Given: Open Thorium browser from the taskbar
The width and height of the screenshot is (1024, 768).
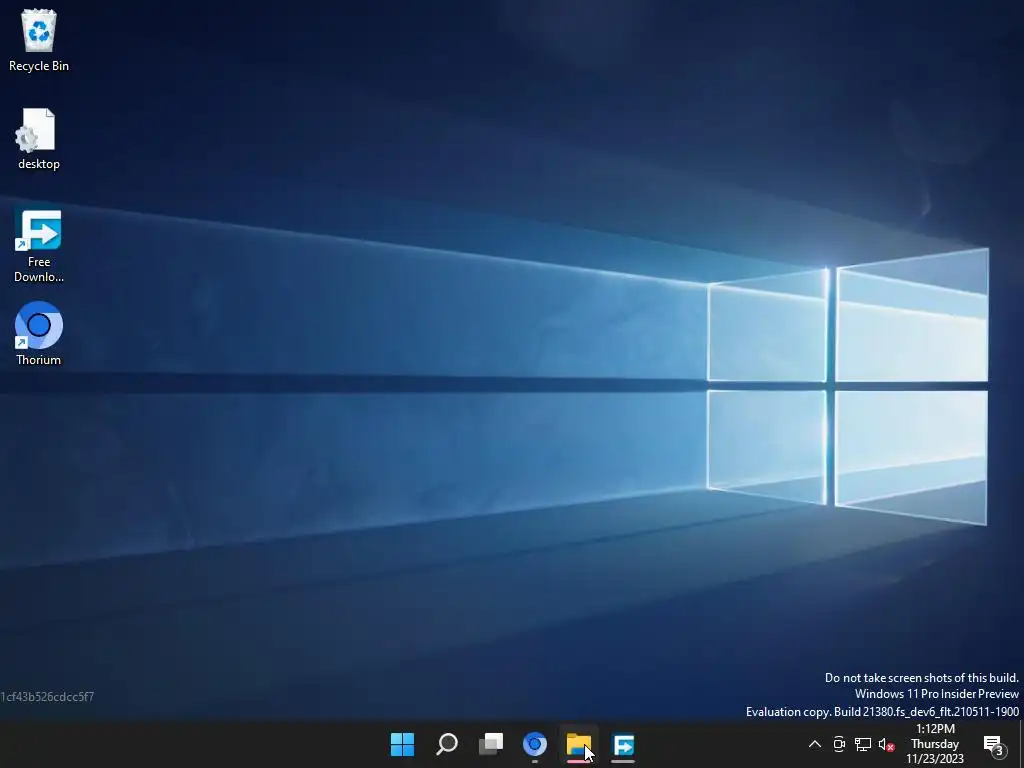Looking at the screenshot, I should (535, 744).
